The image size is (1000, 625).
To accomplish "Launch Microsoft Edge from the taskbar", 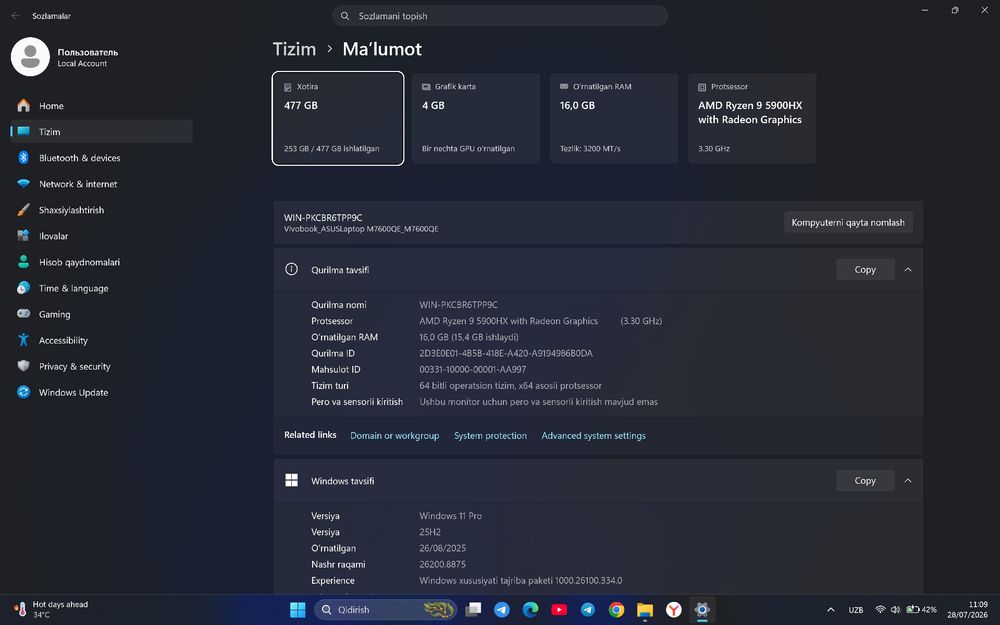I will 531,610.
